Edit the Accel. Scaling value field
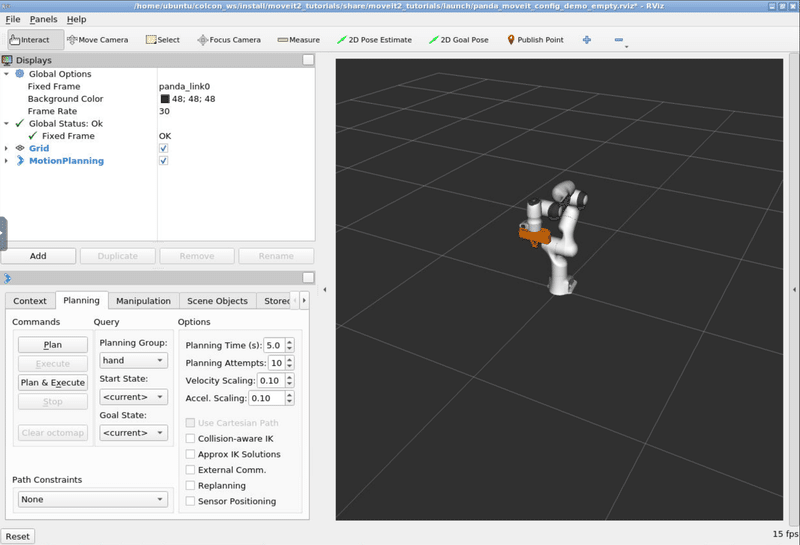Viewport: 800px width, 545px height. (266, 398)
